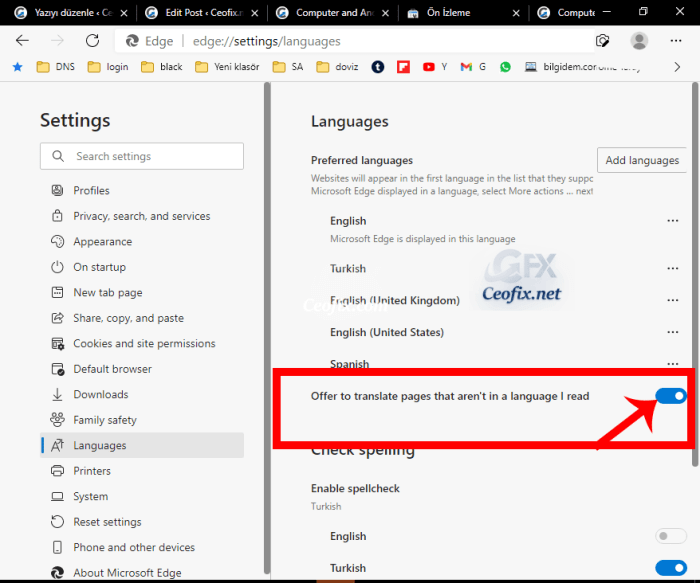Screen dimensions: 700x583
Task: Open the doviz bookmark folder
Action: (x=337, y=67)
